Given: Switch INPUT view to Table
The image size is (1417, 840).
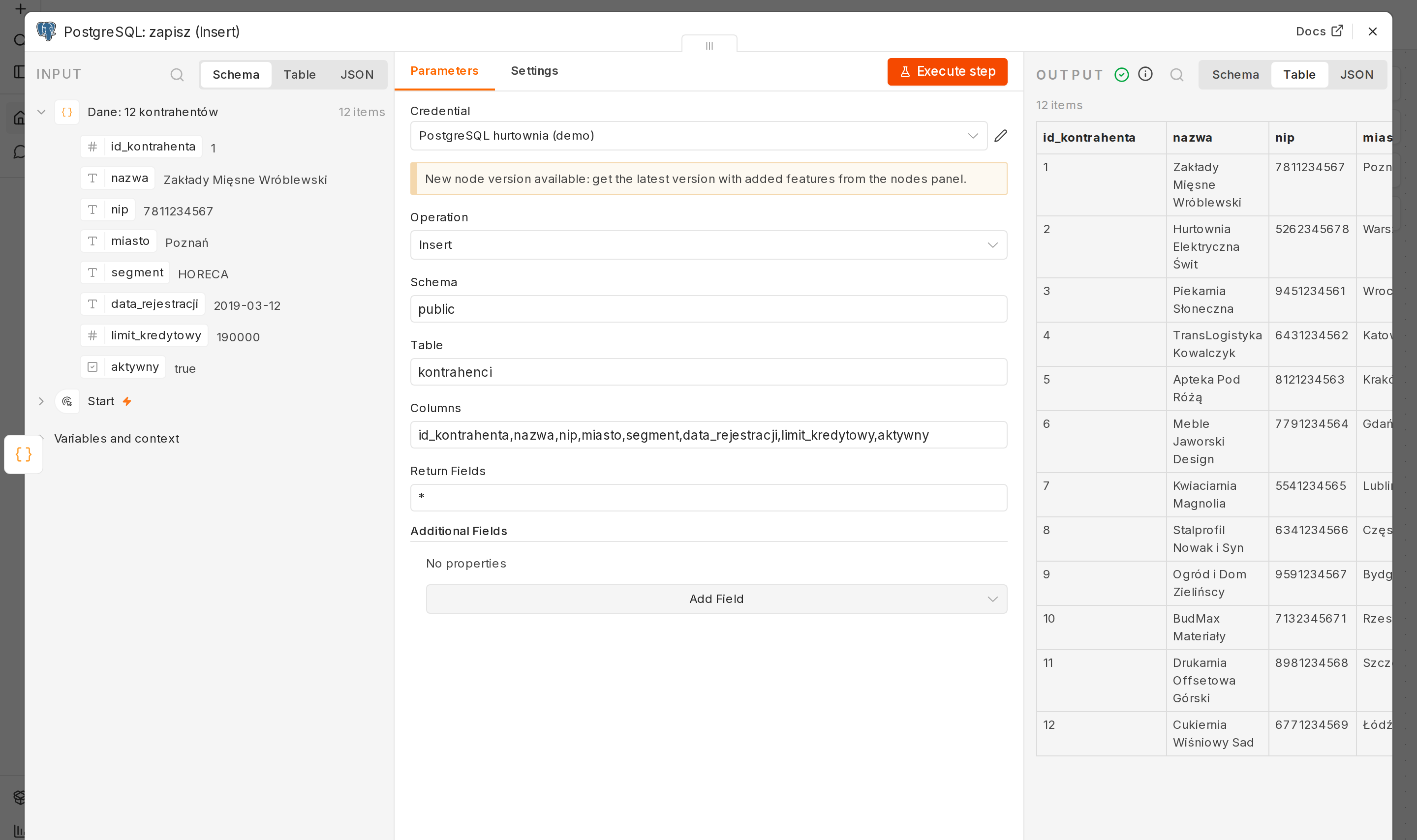Looking at the screenshot, I should click(x=300, y=75).
